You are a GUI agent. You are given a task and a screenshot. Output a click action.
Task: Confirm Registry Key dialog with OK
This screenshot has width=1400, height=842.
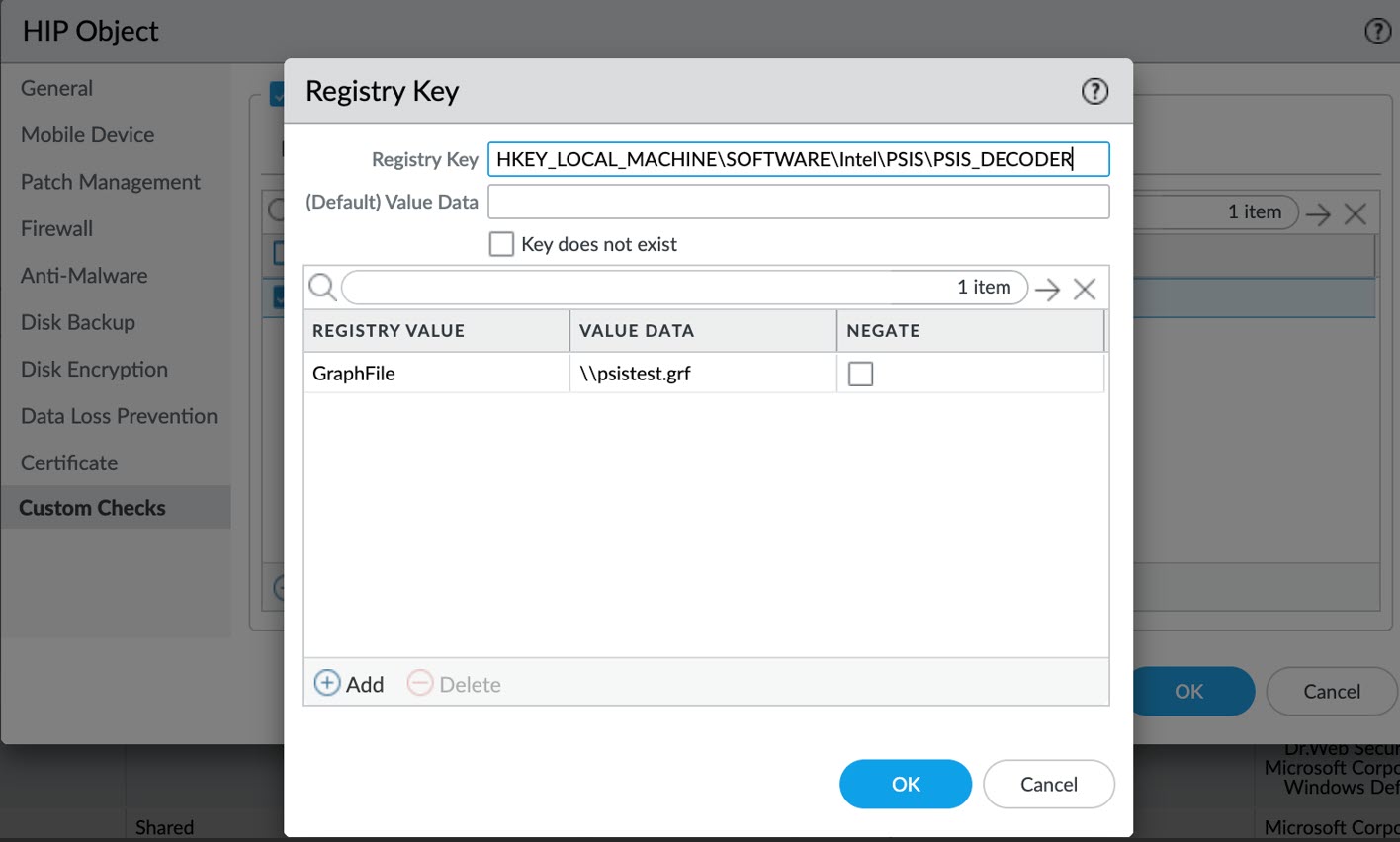pyautogui.click(x=905, y=784)
